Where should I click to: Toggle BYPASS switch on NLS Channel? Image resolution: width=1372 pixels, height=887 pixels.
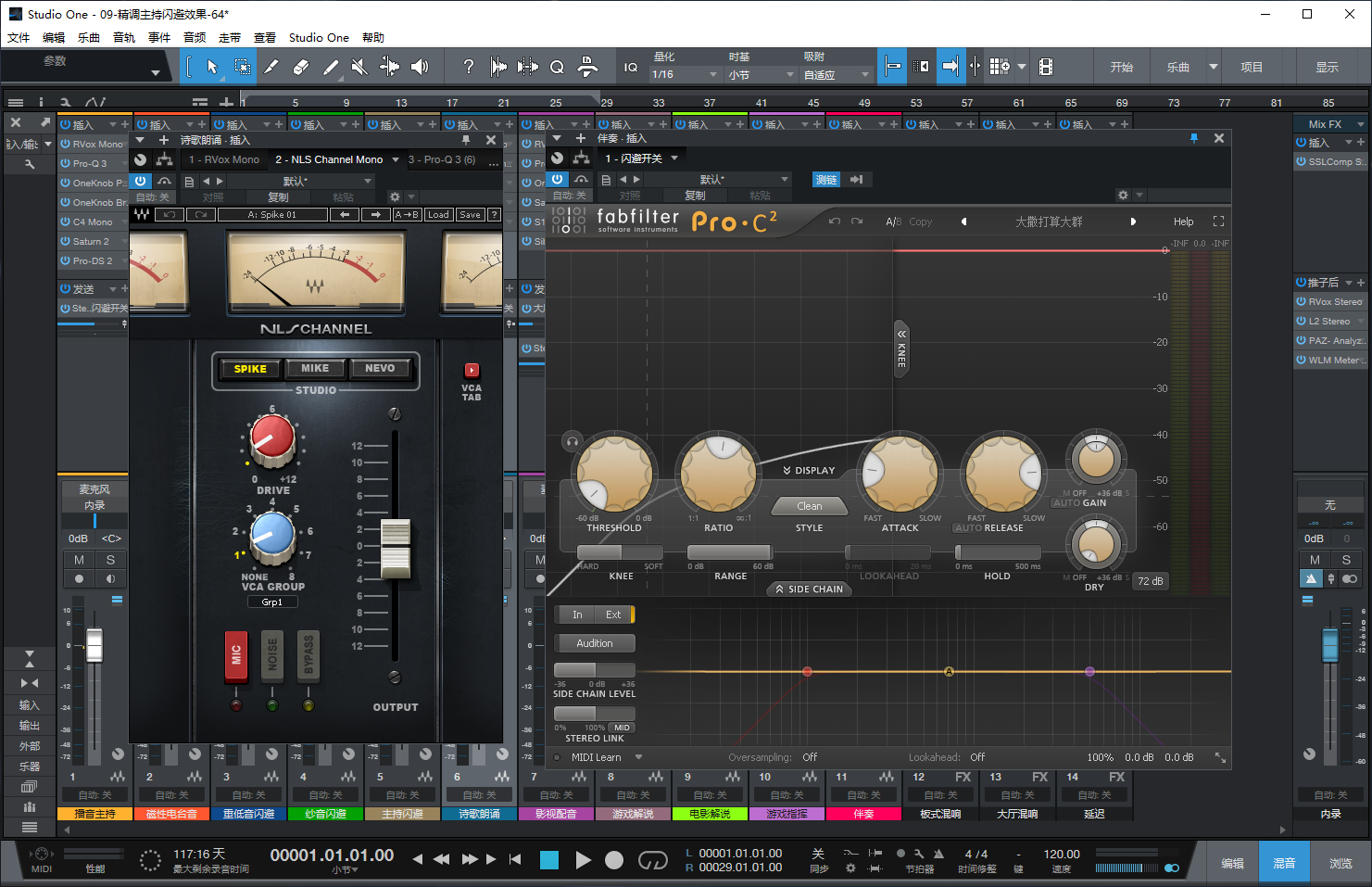tap(308, 655)
